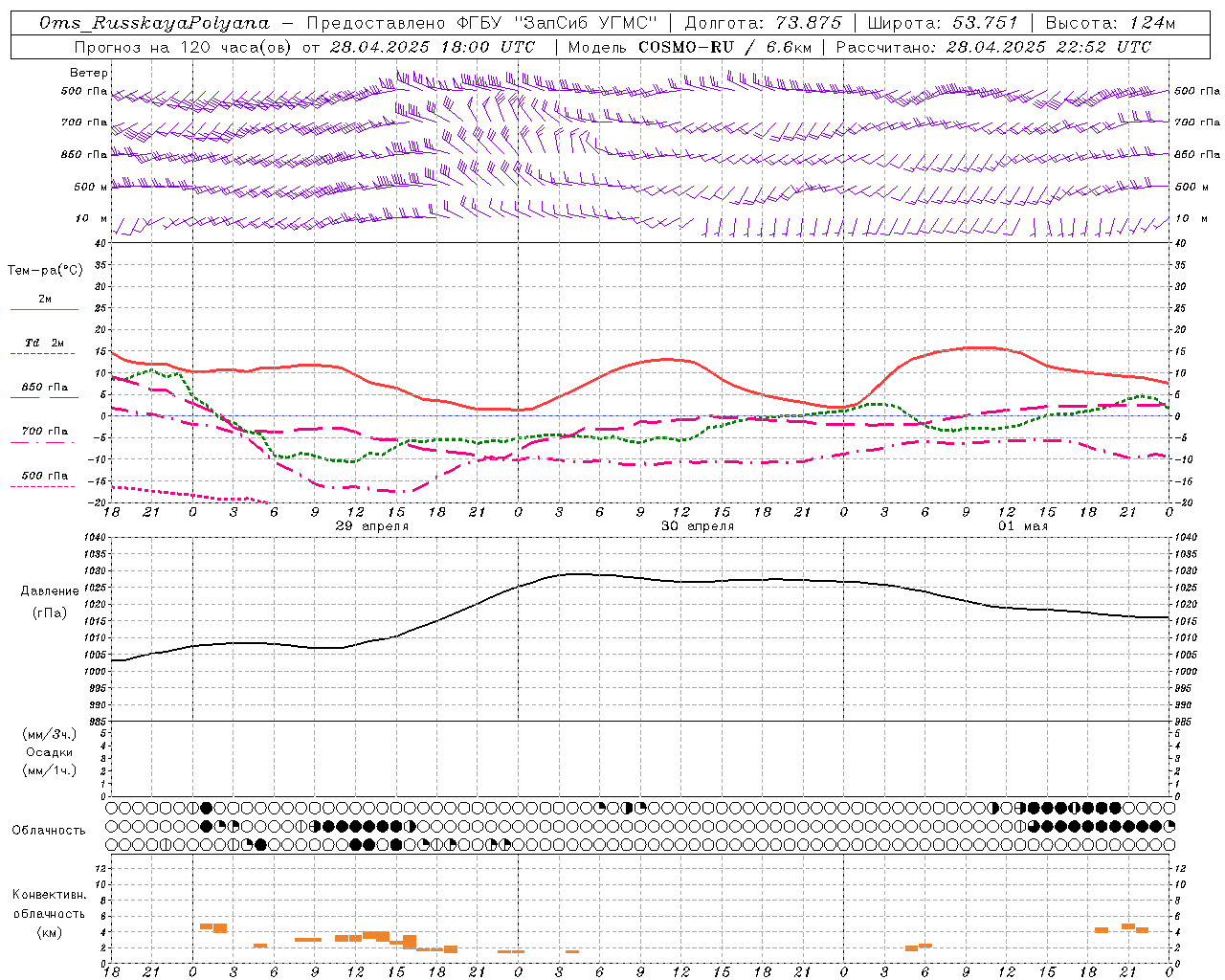Click the station name Oms_RusskayaPolyana
The image size is (1225, 980).
point(155,23)
